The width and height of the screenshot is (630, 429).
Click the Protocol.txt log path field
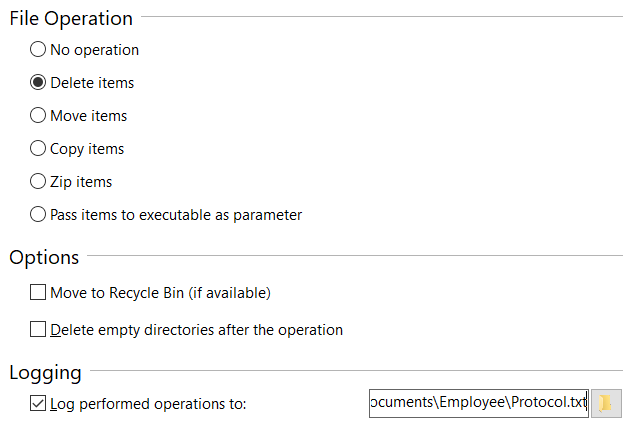[478, 403]
